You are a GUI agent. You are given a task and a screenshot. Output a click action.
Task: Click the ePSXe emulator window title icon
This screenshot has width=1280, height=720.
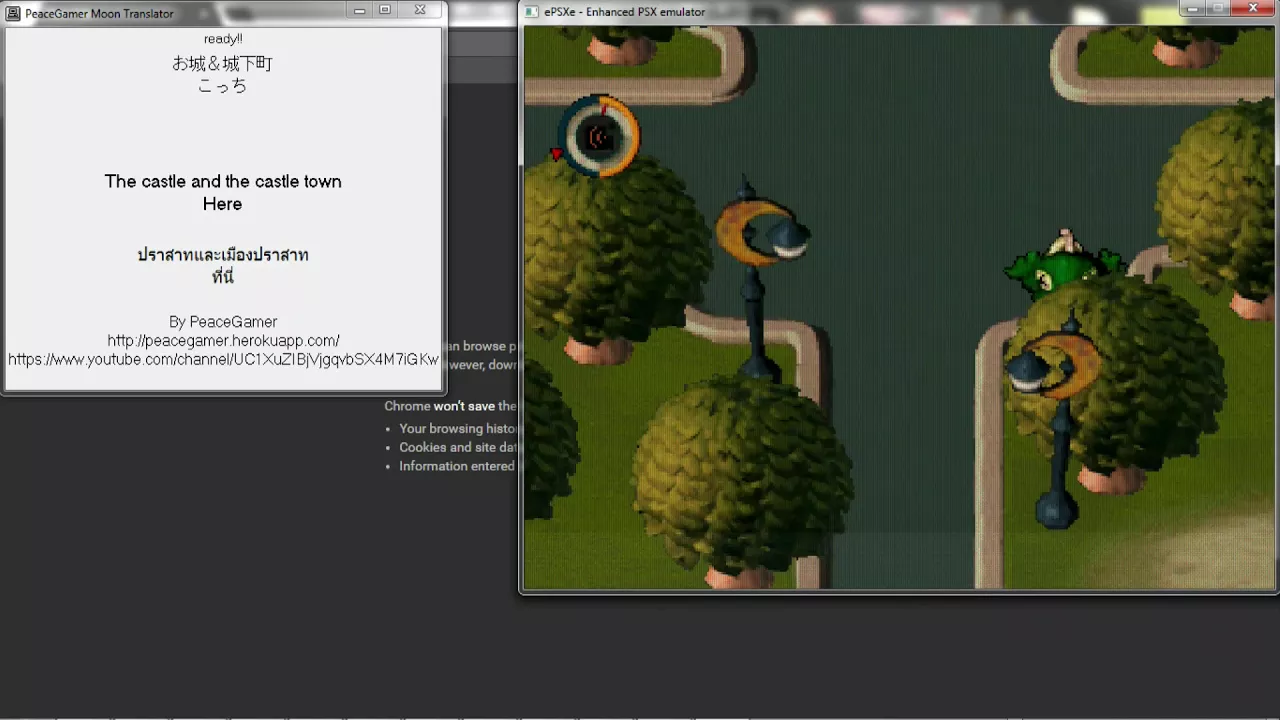(x=533, y=12)
